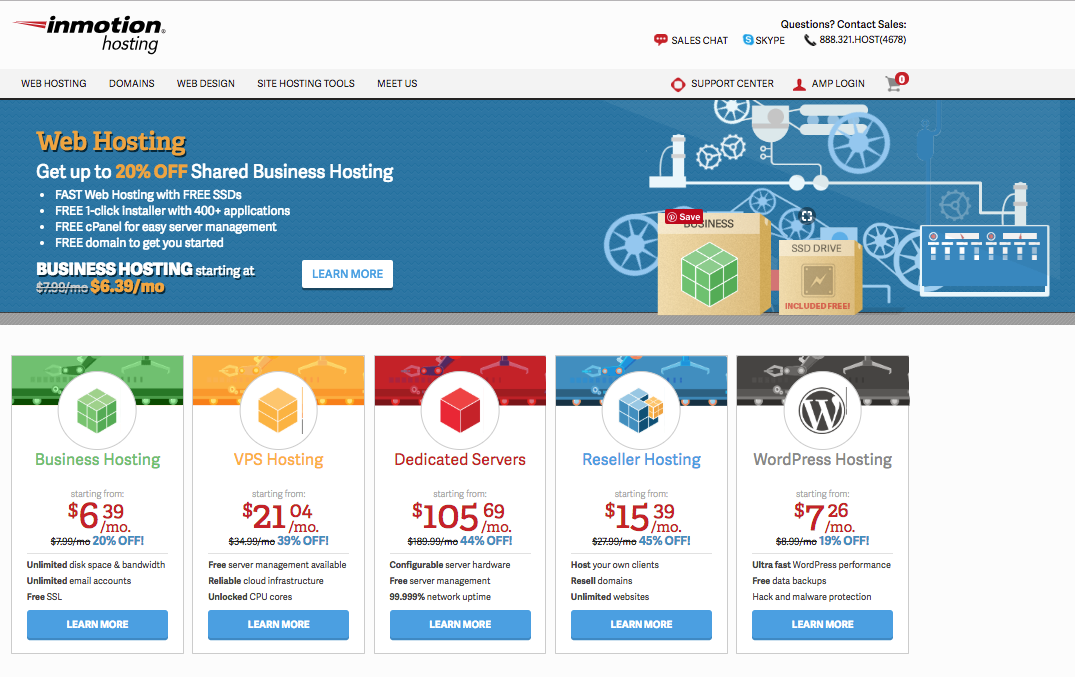Open the Site Hosting Tools menu
Image resolution: width=1075 pixels, height=677 pixels.
[306, 84]
